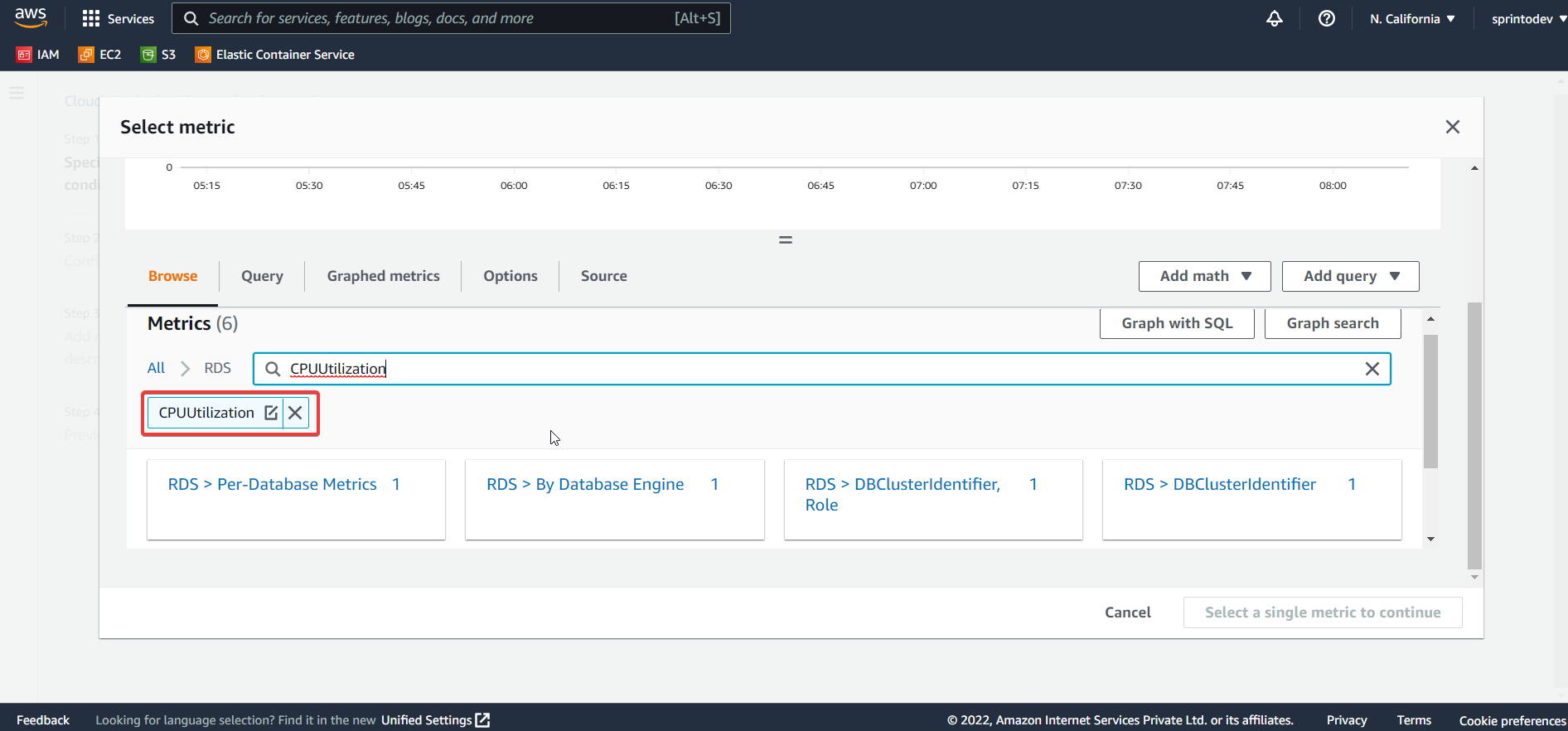Remove the CPUUtilization filter tag
The image size is (1568, 731).
coord(295,413)
